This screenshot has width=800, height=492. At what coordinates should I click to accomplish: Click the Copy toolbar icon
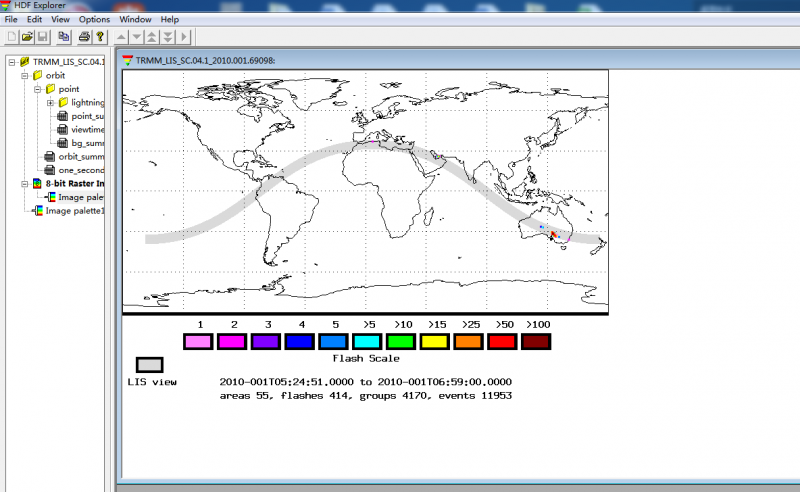point(64,37)
